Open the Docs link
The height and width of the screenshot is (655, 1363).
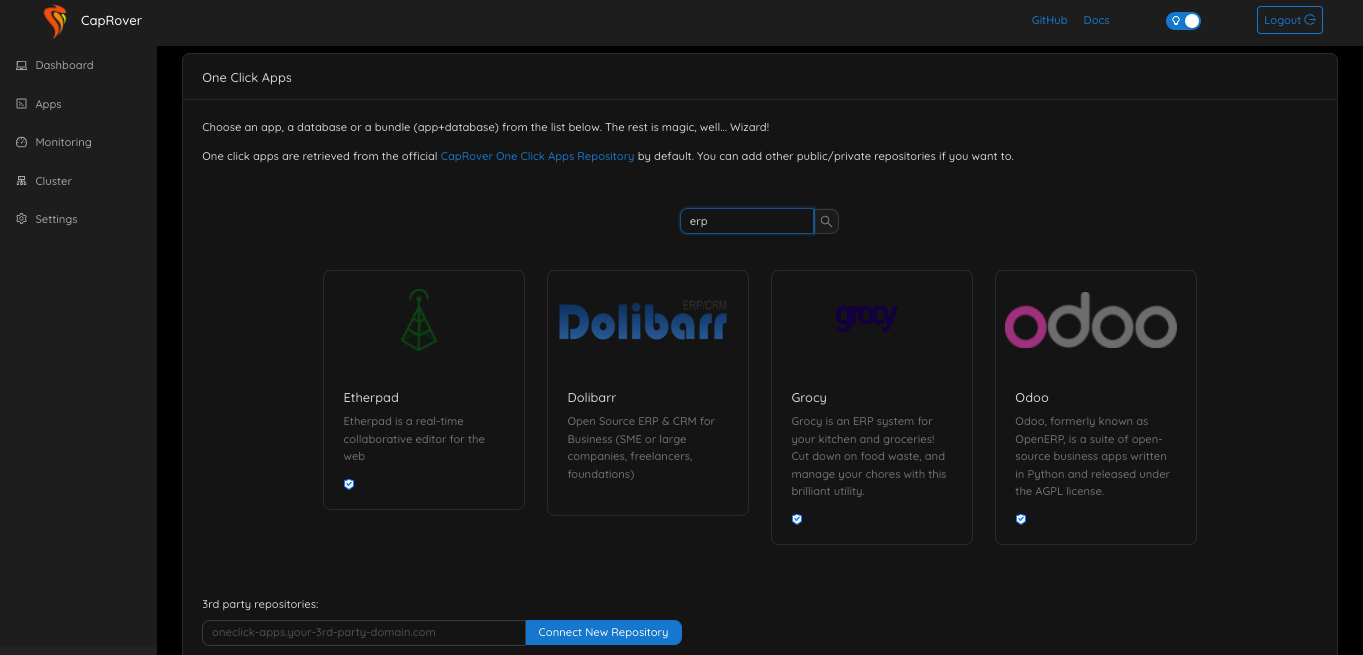1096,20
